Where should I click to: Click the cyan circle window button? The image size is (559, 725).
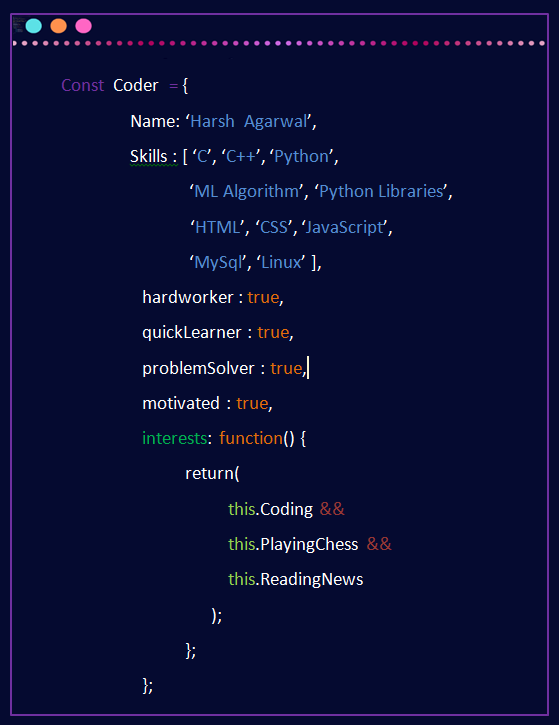34,26
